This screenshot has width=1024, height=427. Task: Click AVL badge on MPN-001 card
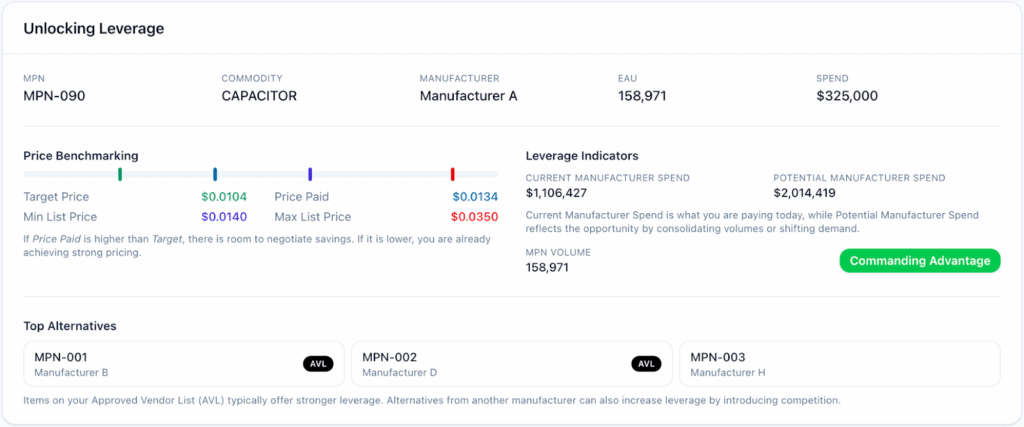317,364
